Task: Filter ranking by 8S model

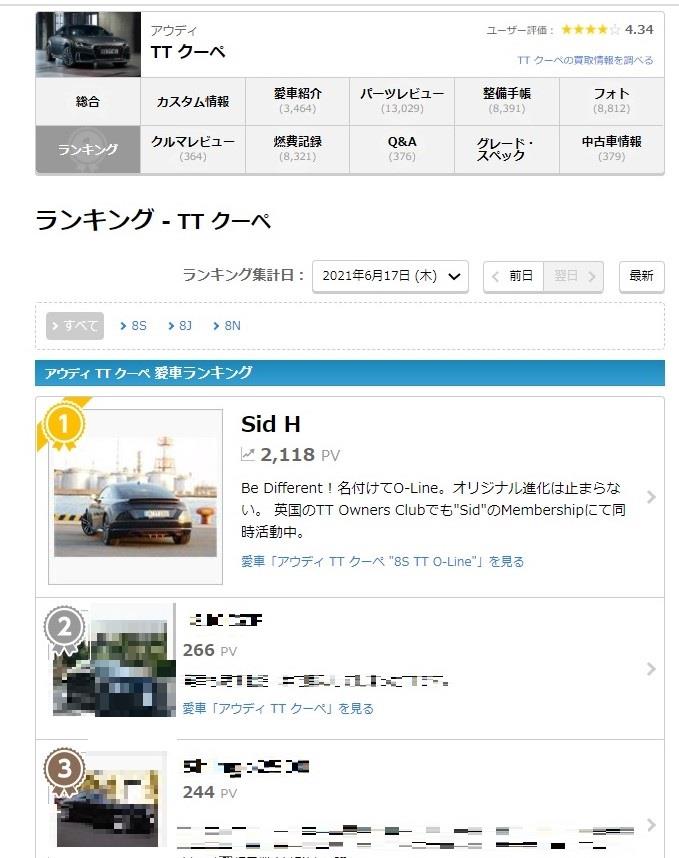Action: tap(134, 326)
